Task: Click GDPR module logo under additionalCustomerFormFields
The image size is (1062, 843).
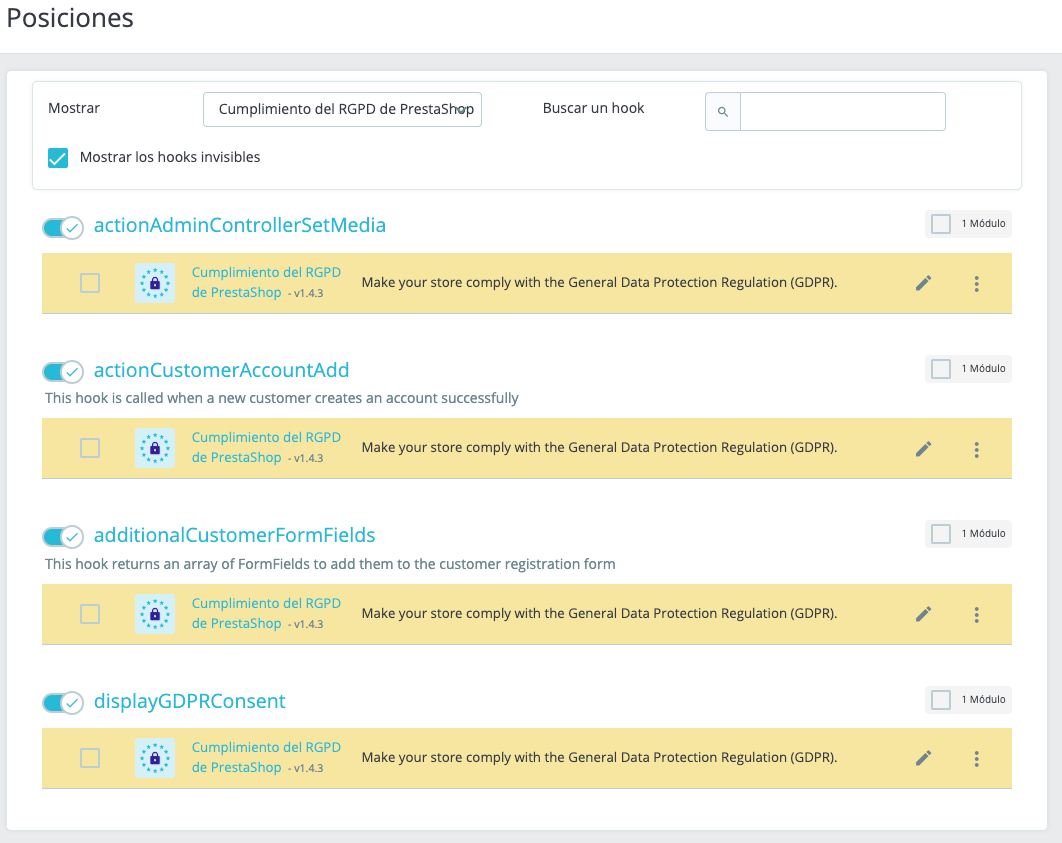Action: pyautogui.click(x=154, y=613)
